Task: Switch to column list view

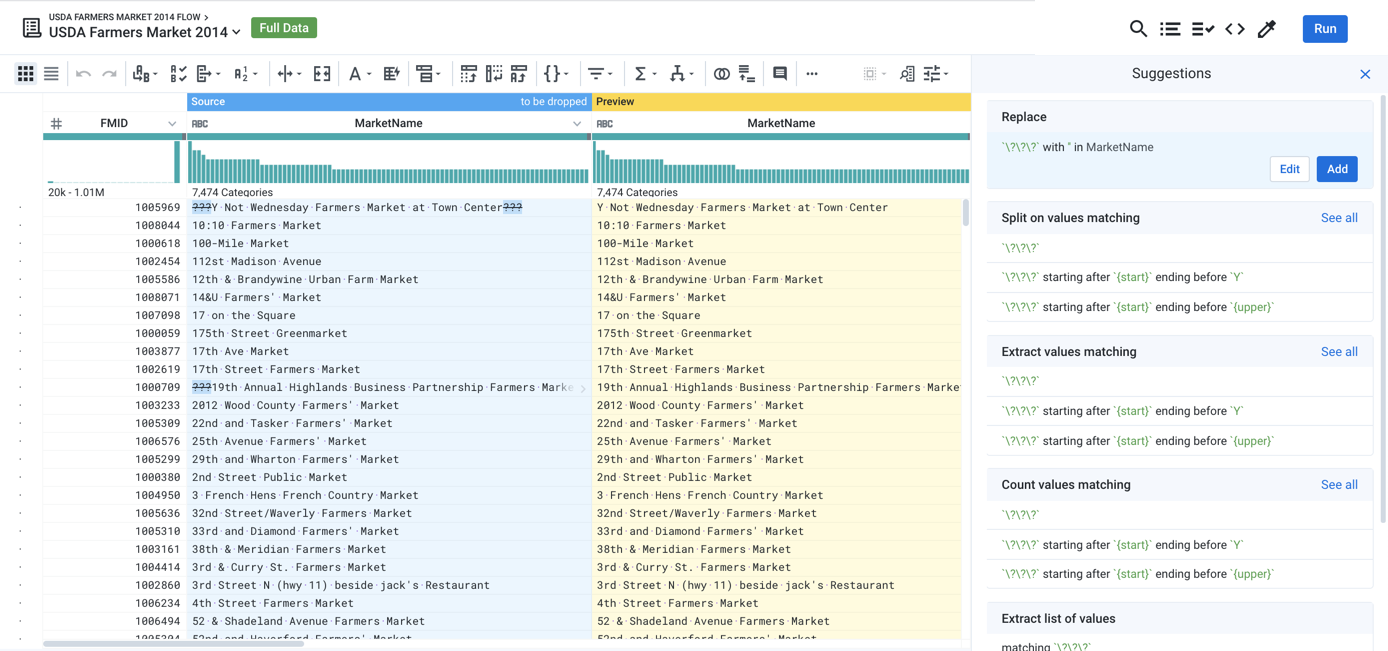Action: click(x=51, y=74)
